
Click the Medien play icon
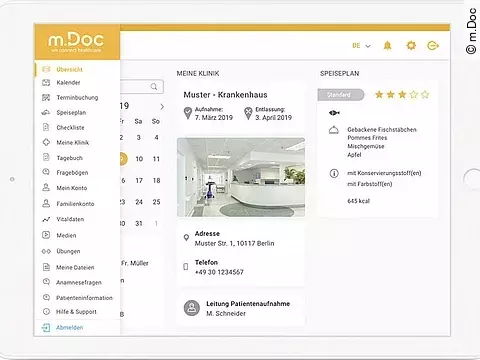(x=46, y=235)
